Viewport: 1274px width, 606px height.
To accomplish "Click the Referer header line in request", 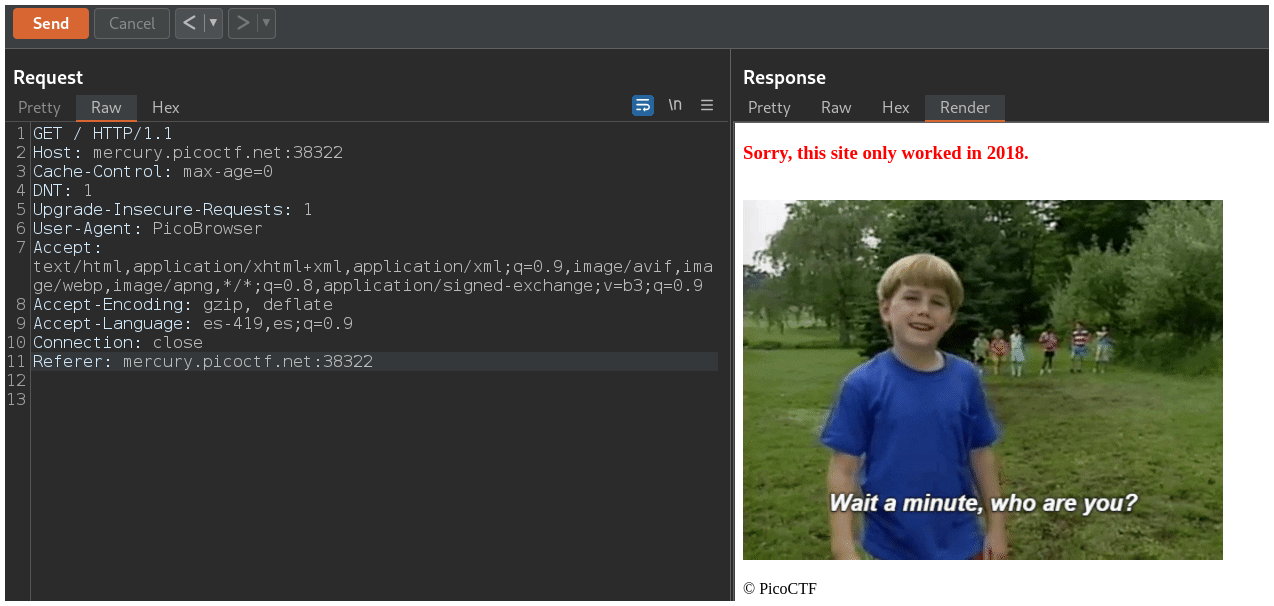I will 202,361.
